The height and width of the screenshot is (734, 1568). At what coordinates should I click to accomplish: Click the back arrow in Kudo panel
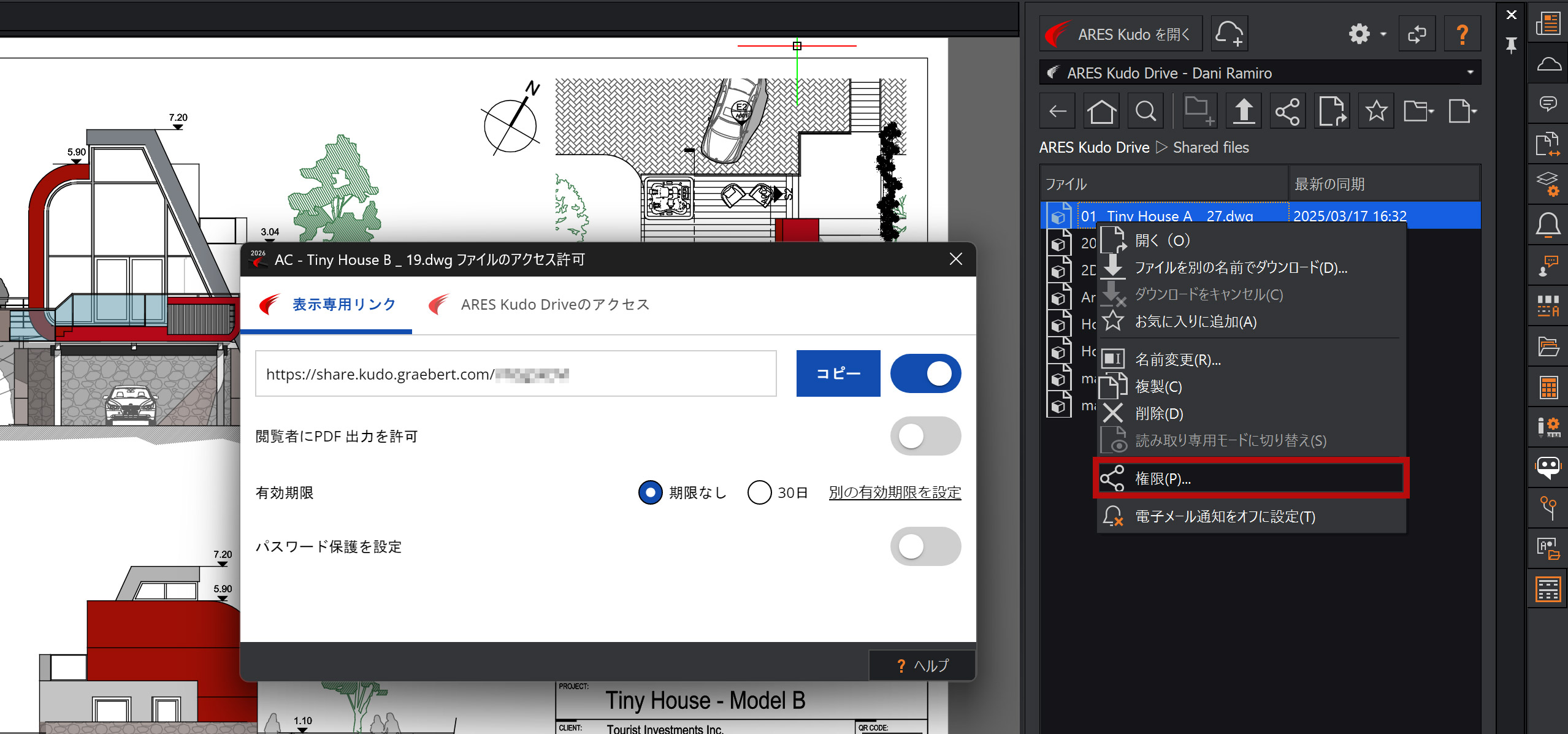1058,111
